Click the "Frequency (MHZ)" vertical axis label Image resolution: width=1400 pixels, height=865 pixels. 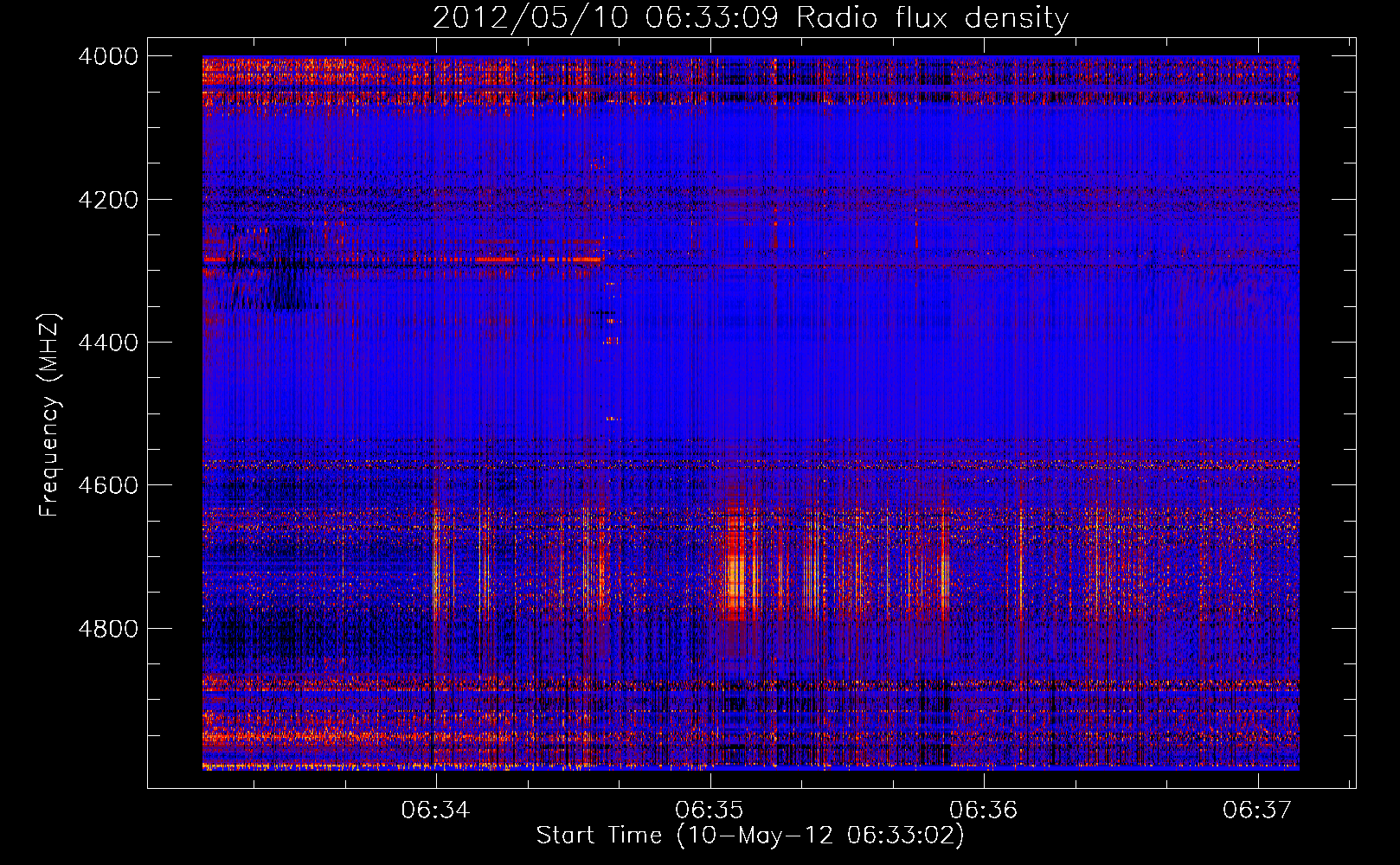tap(49, 415)
